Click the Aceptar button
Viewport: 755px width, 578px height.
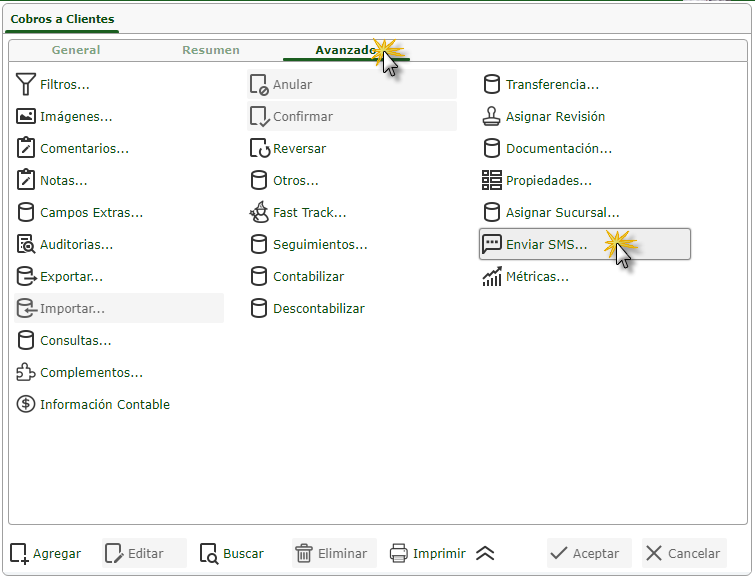(x=589, y=553)
